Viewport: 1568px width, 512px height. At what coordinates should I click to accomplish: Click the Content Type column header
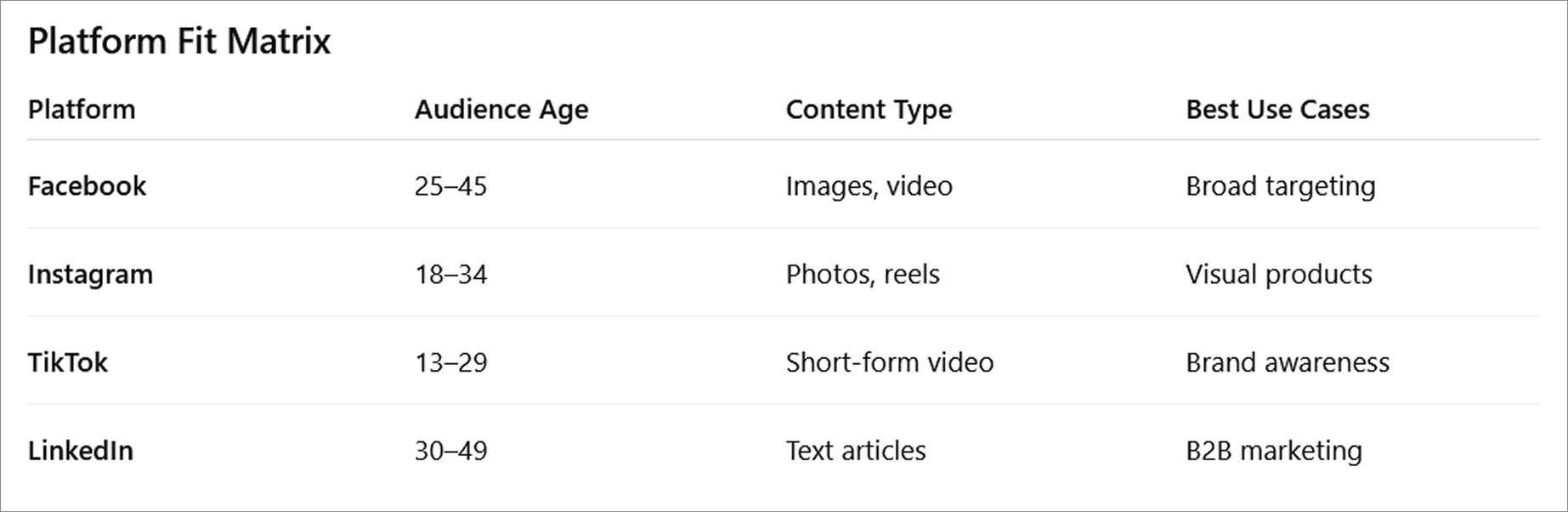[869, 110]
